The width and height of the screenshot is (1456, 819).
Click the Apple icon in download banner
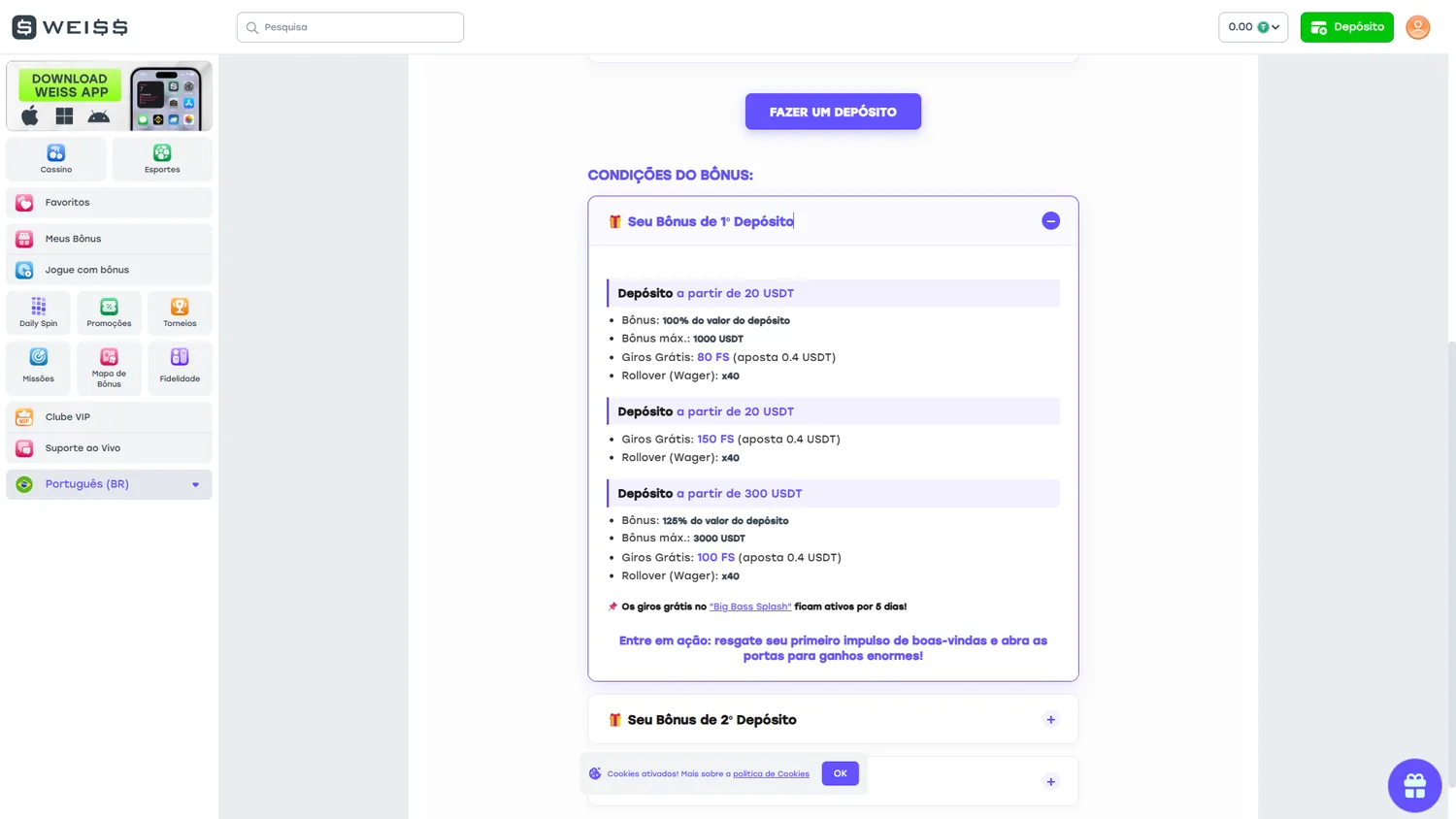click(x=30, y=116)
